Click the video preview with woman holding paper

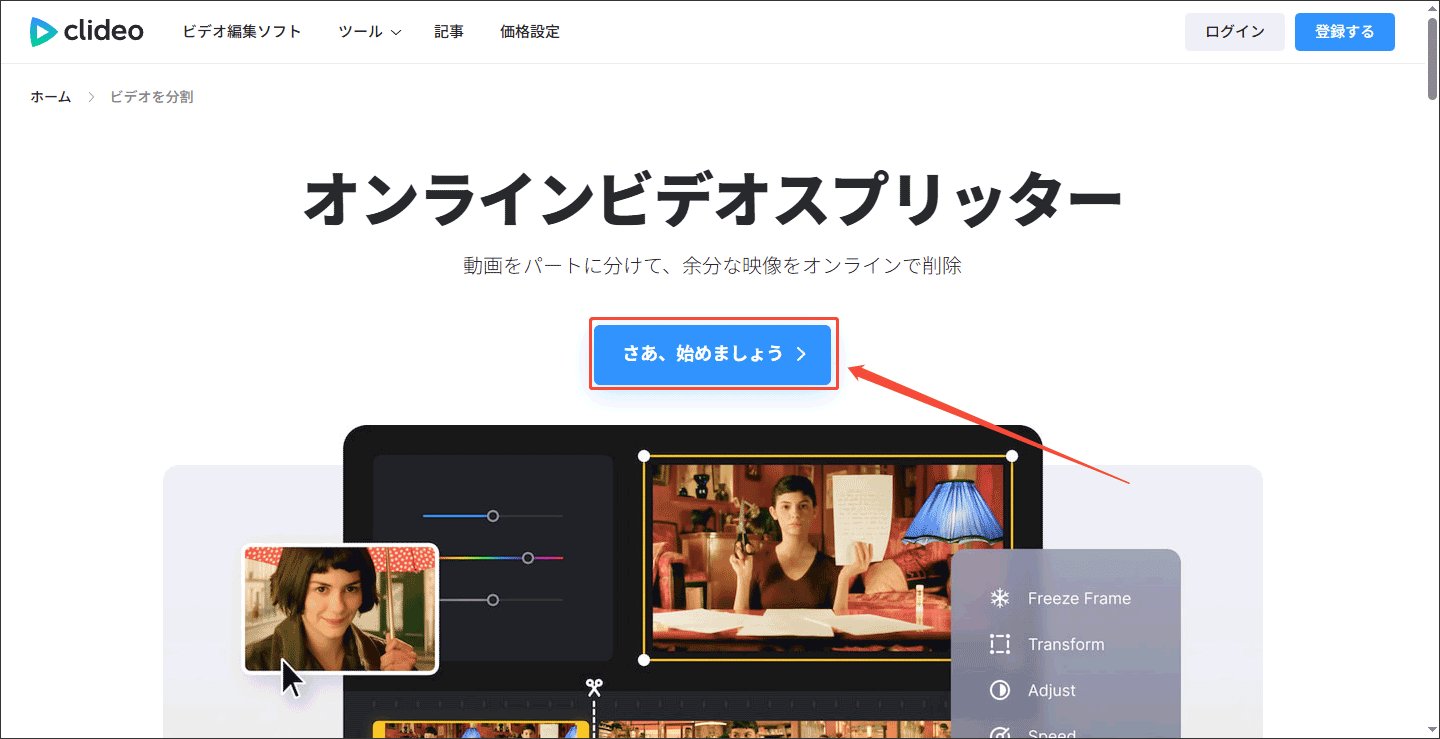point(827,558)
